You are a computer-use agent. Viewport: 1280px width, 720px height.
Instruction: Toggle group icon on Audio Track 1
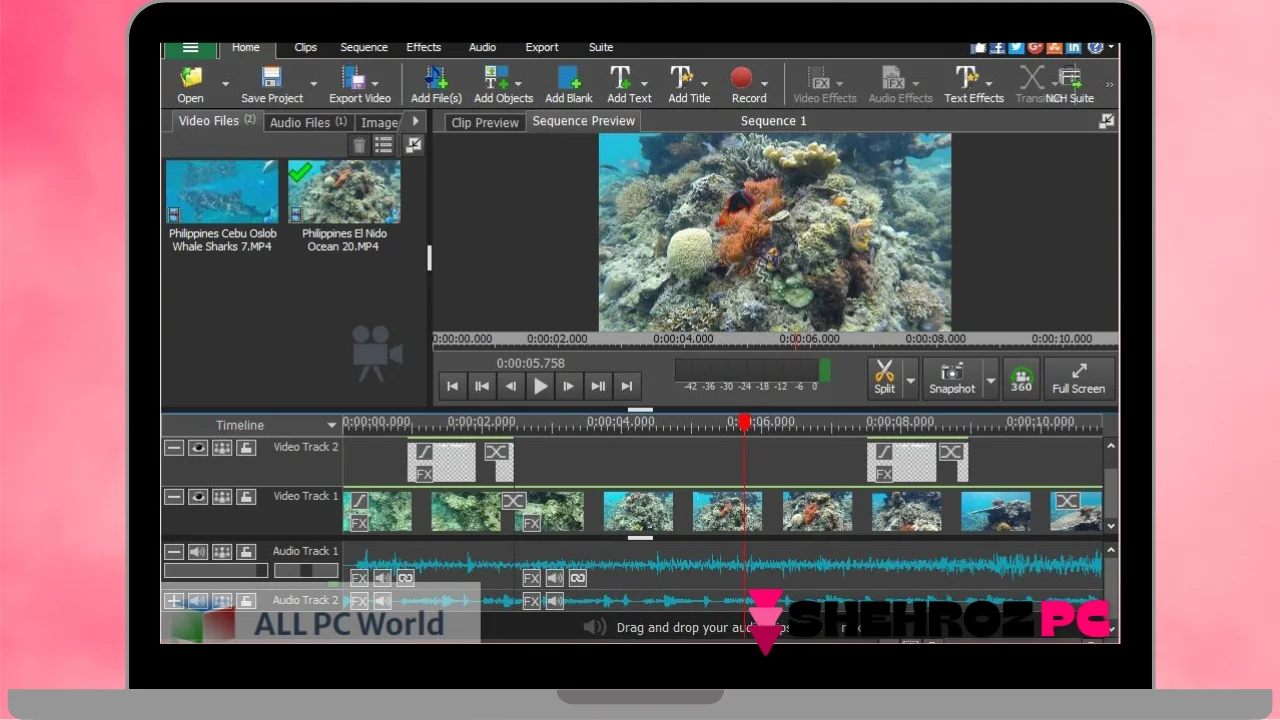coord(222,552)
